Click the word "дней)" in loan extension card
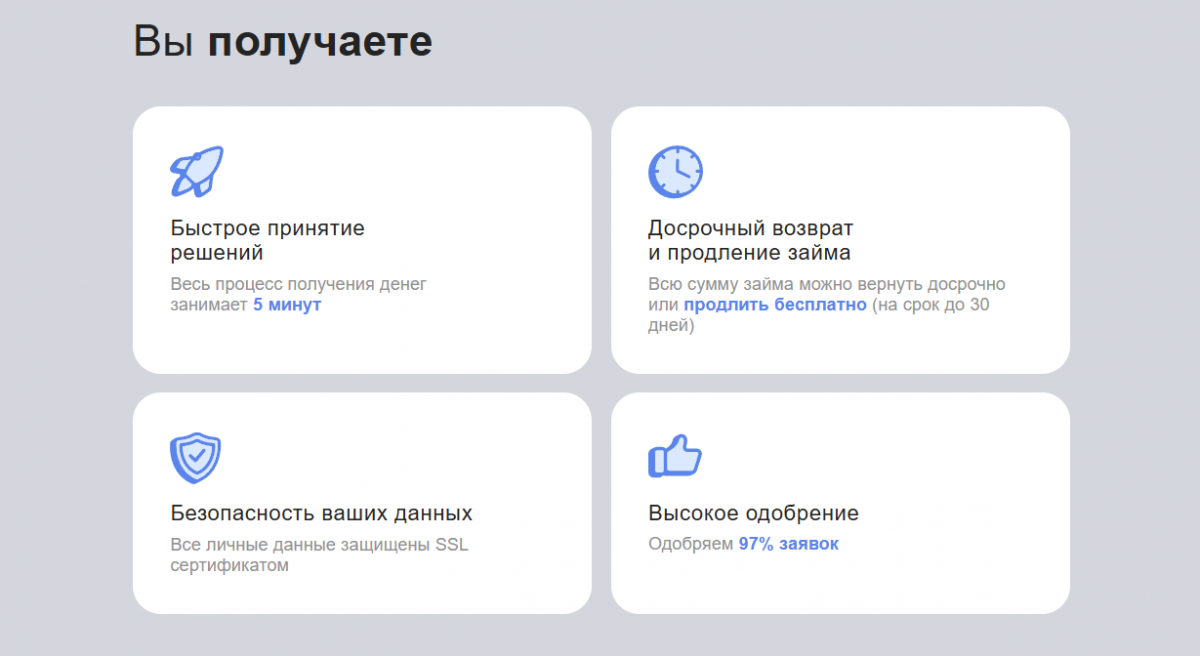Image resolution: width=1200 pixels, height=656 pixels. click(670, 326)
